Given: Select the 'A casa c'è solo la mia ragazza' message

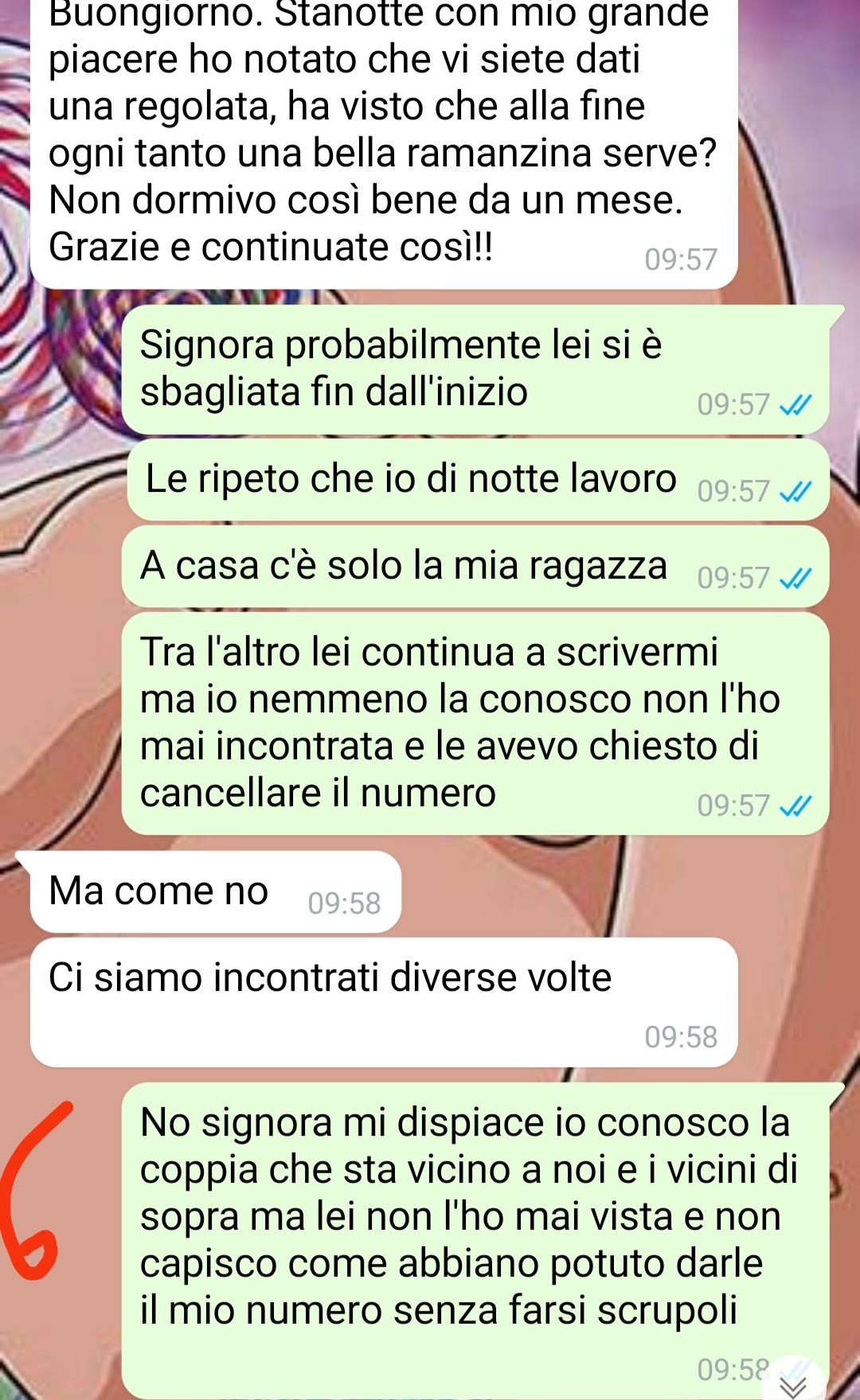Looking at the screenshot, I should click(475, 567).
